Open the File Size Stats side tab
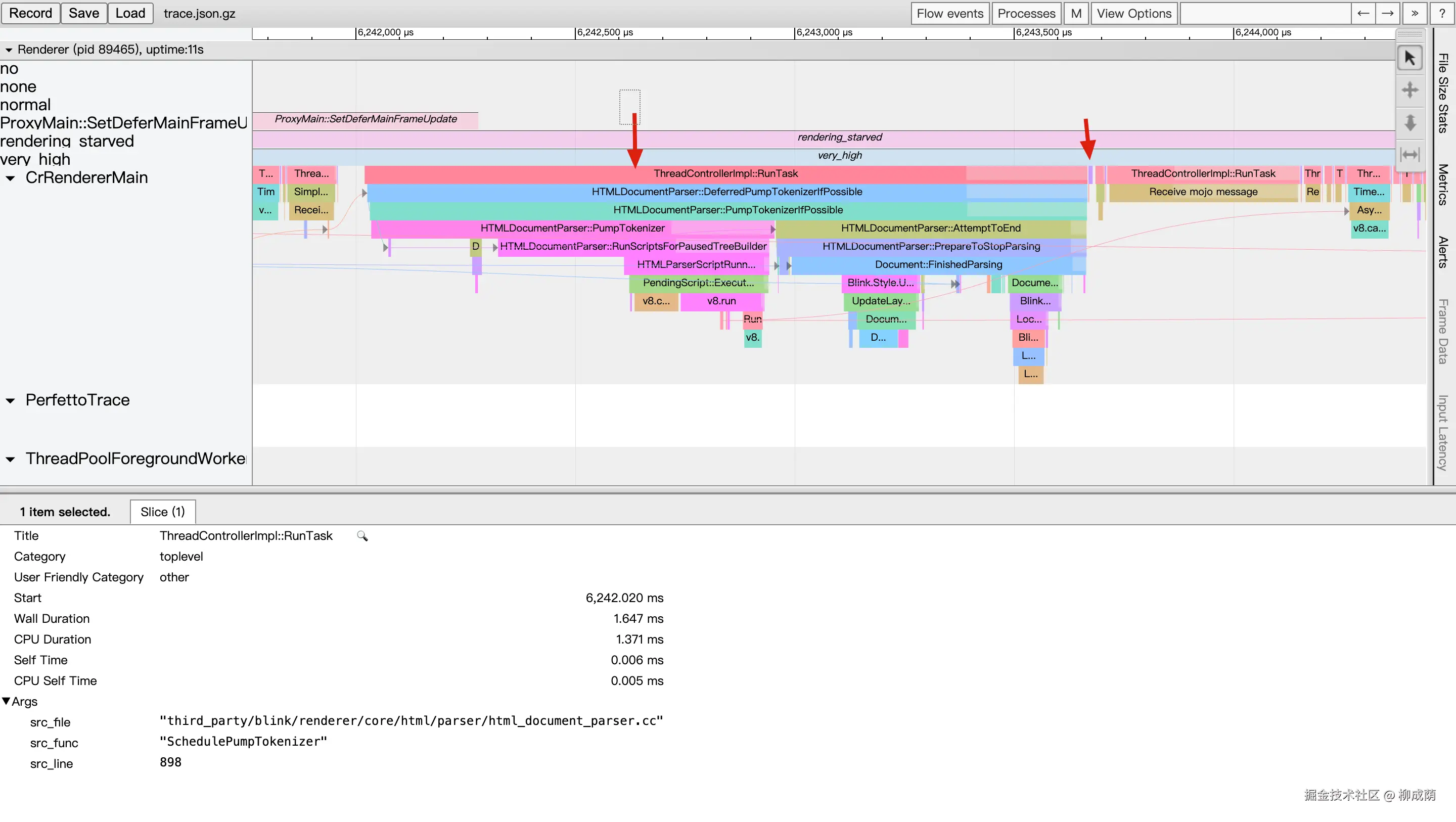 pos(1443,94)
